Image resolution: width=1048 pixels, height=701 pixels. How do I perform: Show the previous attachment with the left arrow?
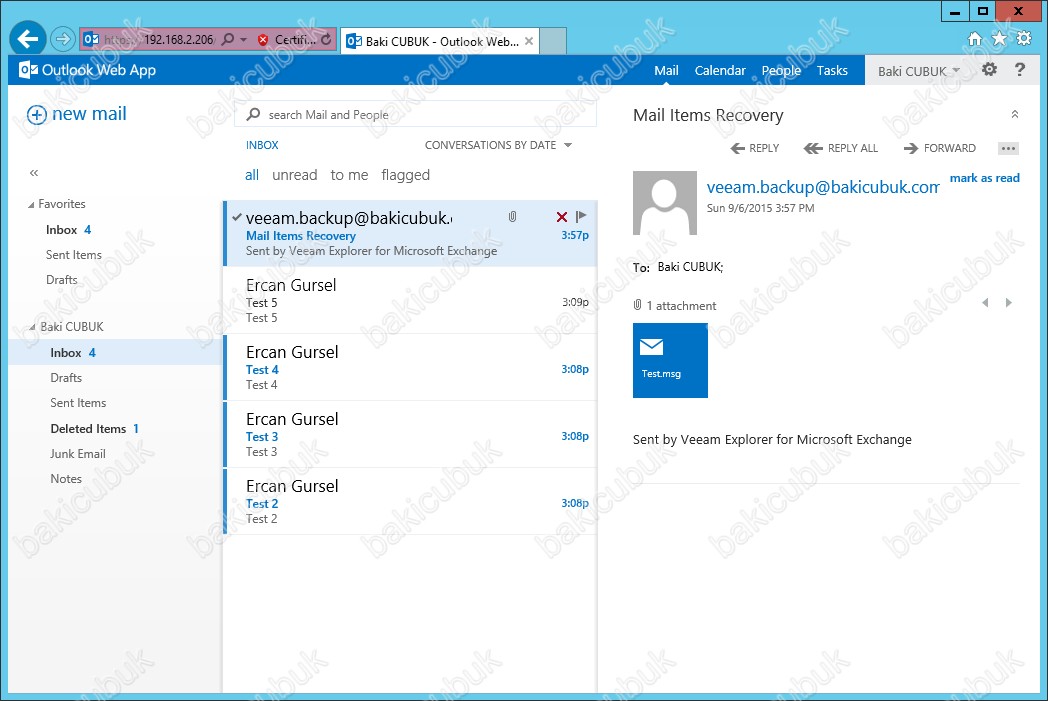985,303
